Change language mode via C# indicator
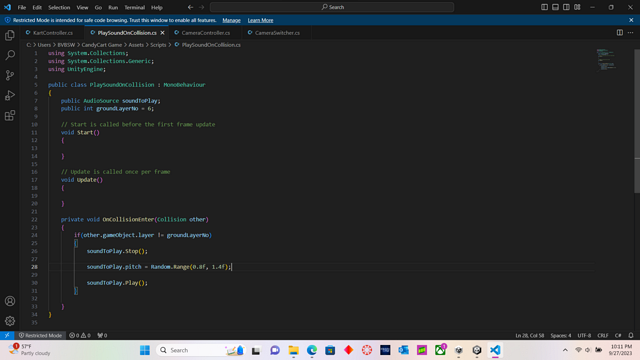The width and height of the screenshot is (640, 360). point(618,335)
